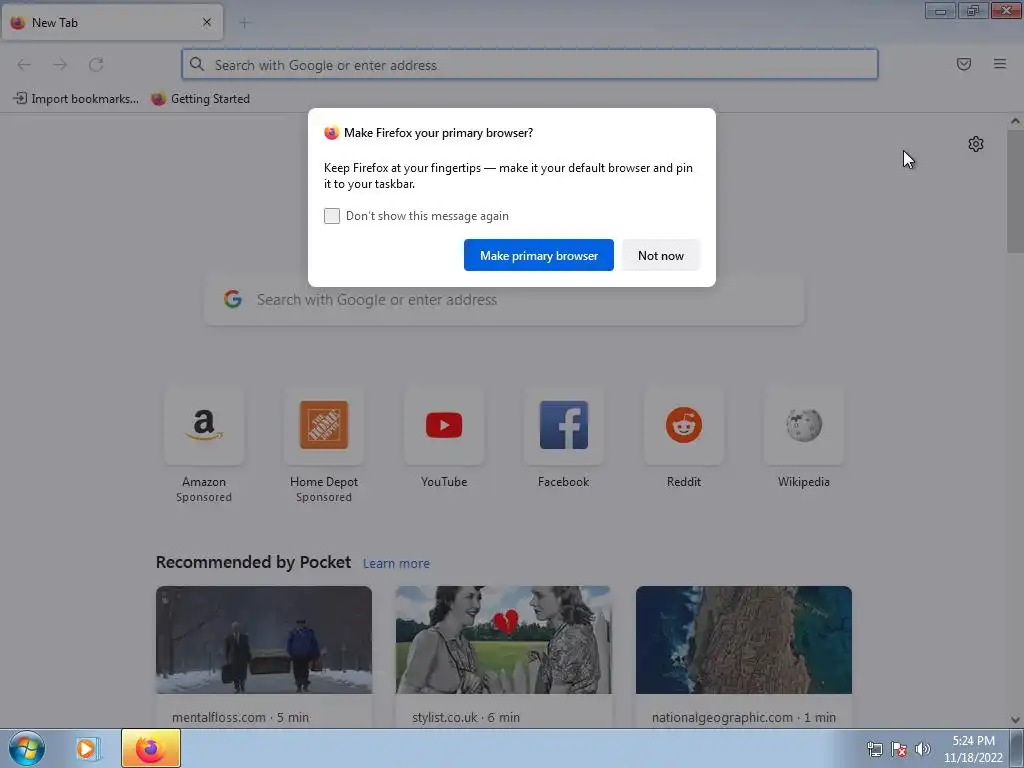Open the Windows Start menu
Image resolution: width=1024 pixels, height=768 pixels.
(27, 748)
